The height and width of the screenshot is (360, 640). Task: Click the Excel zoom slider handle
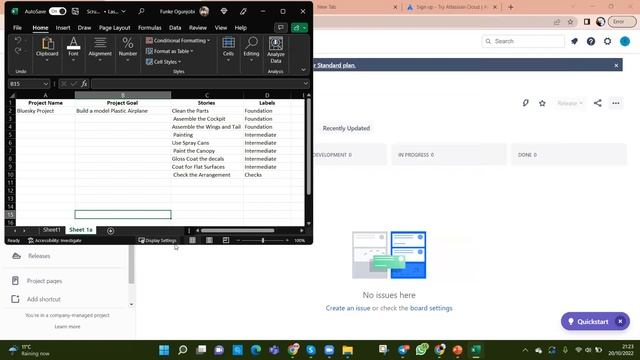click(x=263, y=240)
